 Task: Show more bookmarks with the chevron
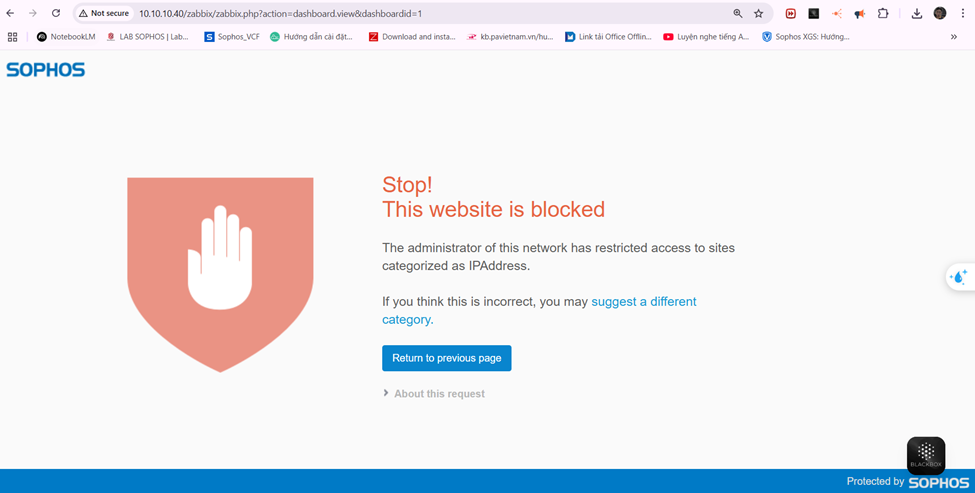[x=954, y=37]
